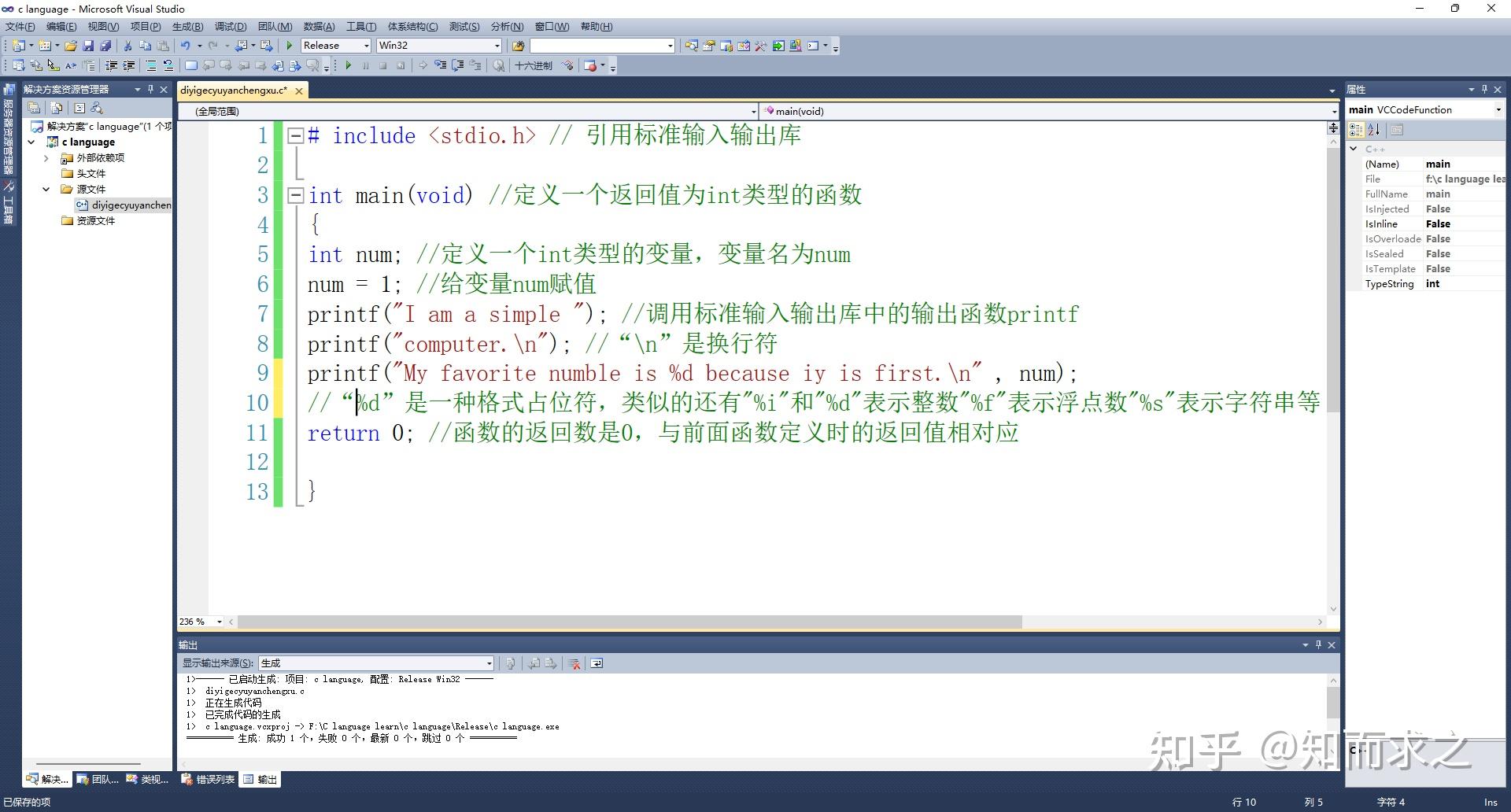Expand the 外部依赖项 tree node
The image size is (1511, 812).
point(46,158)
